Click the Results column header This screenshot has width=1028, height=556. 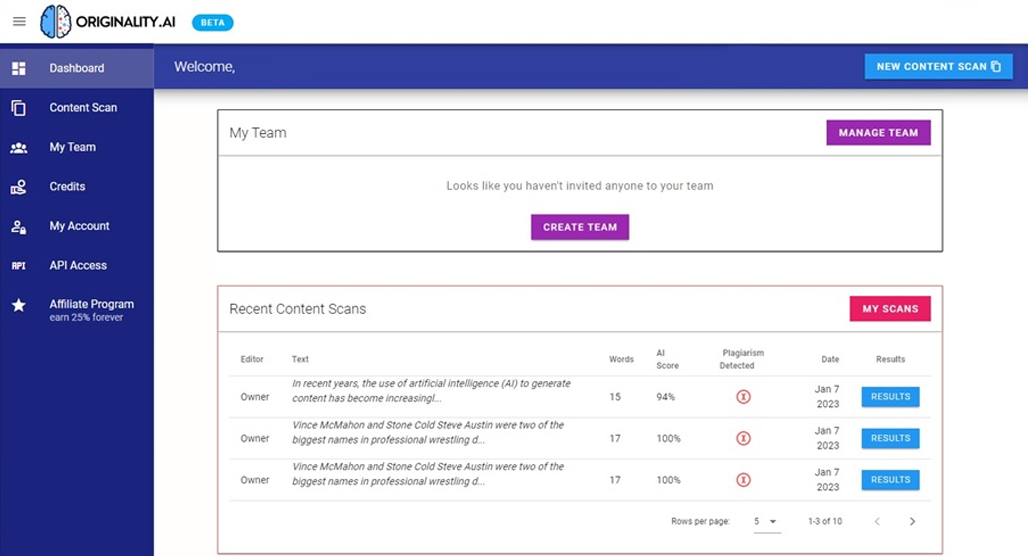(890, 359)
